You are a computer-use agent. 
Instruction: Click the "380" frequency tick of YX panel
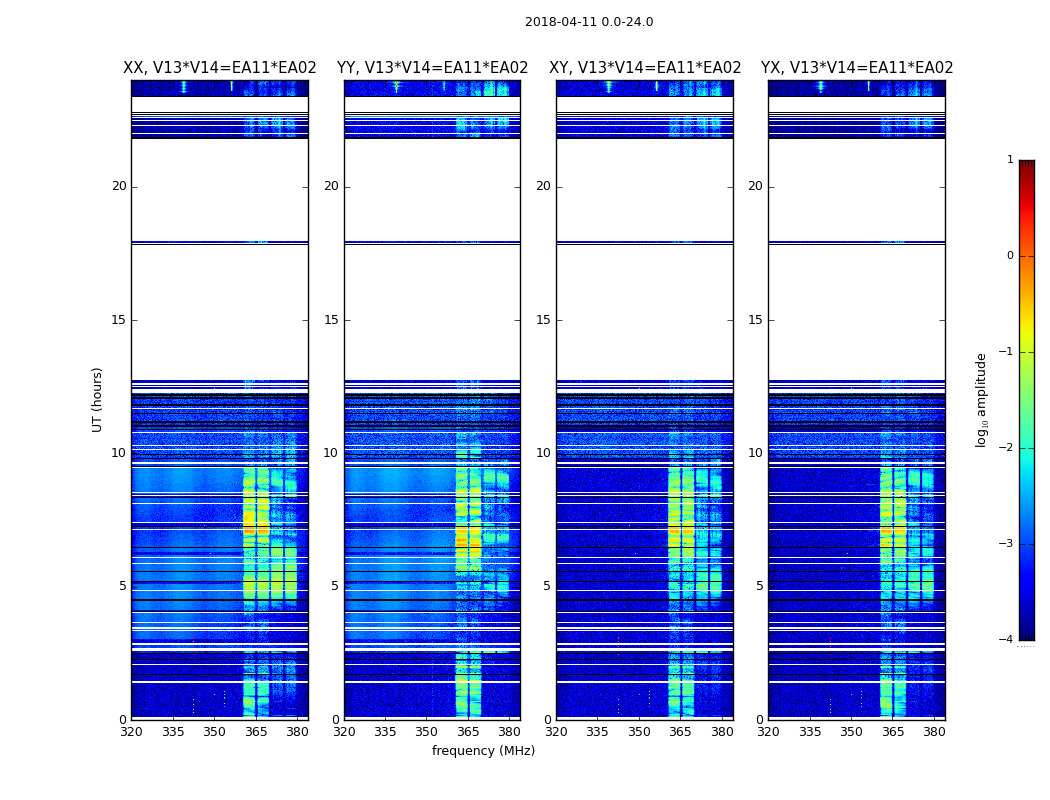934,732
